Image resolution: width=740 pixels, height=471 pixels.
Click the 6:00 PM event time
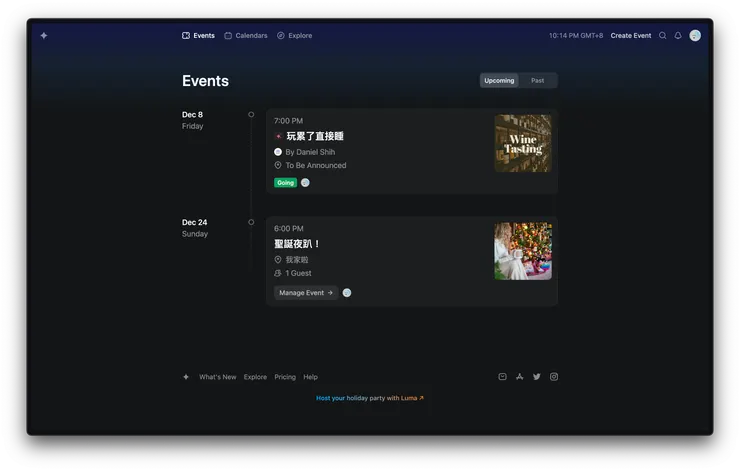[x=289, y=228]
